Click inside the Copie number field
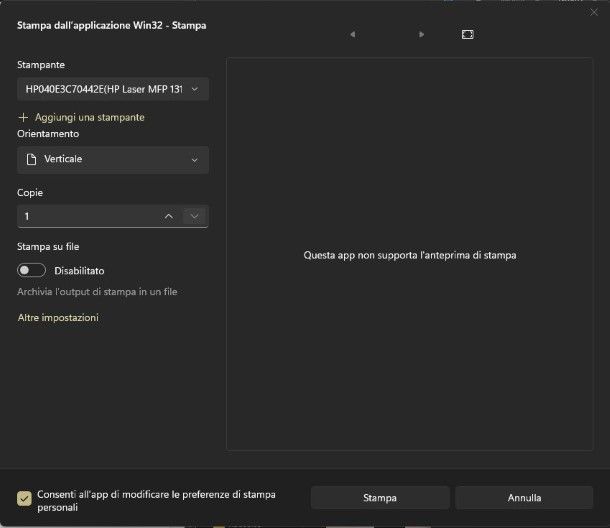Screen dimensions: 610x528 85,216
